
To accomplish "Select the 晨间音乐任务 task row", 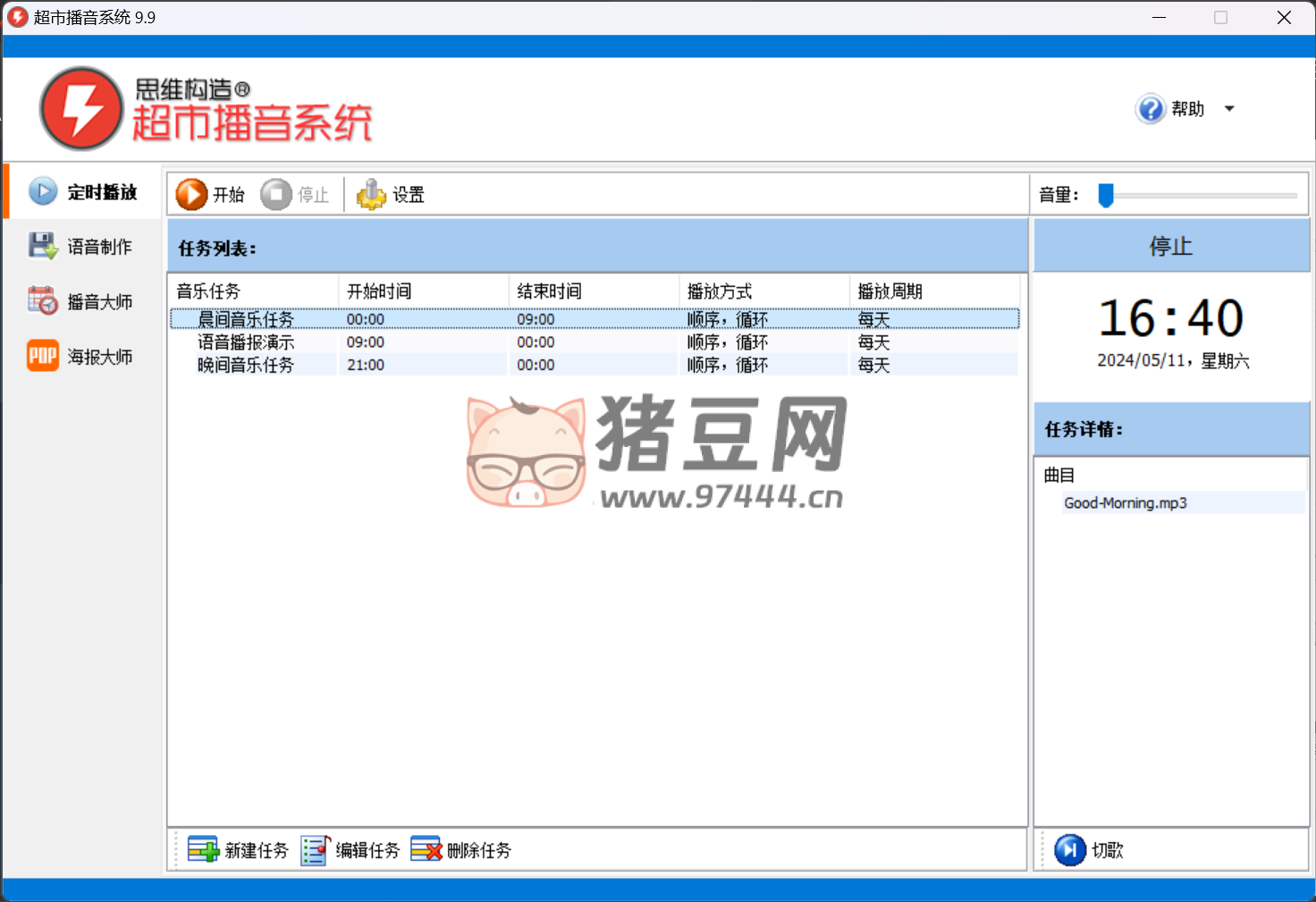I will [246, 319].
